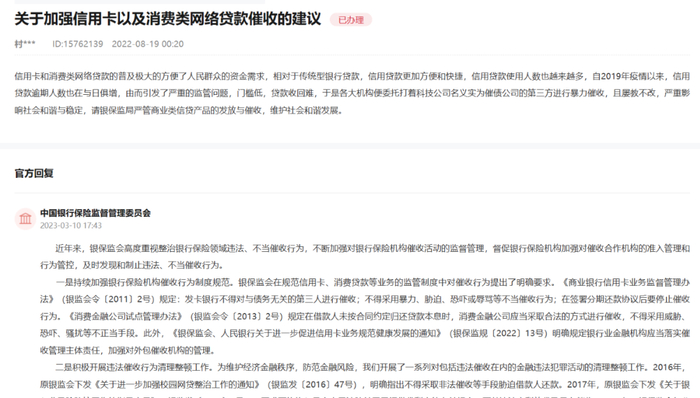Click the post date 2022-08-19 00:20
The height and width of the screenshot is (398, 700).
pos(148,44)
